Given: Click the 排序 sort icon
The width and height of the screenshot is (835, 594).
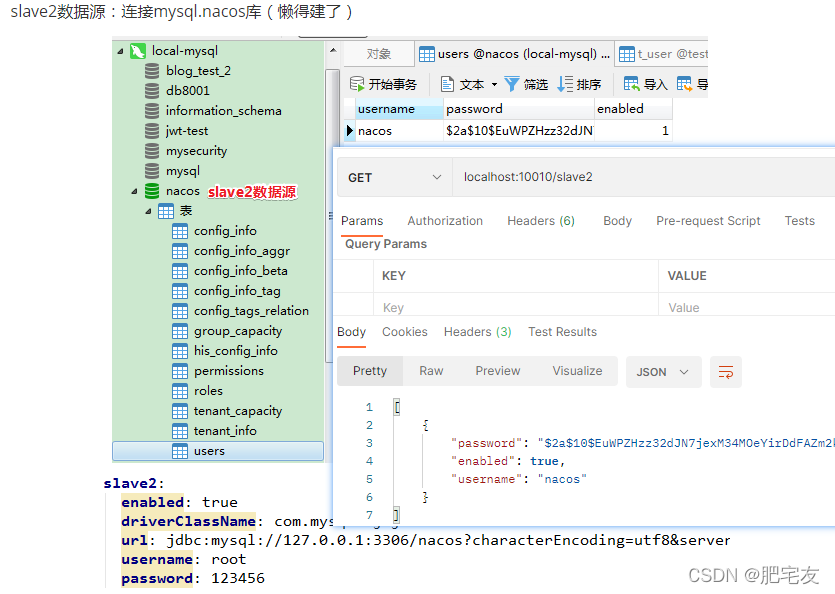Looking at the screenshot, I should coord(565,84).
